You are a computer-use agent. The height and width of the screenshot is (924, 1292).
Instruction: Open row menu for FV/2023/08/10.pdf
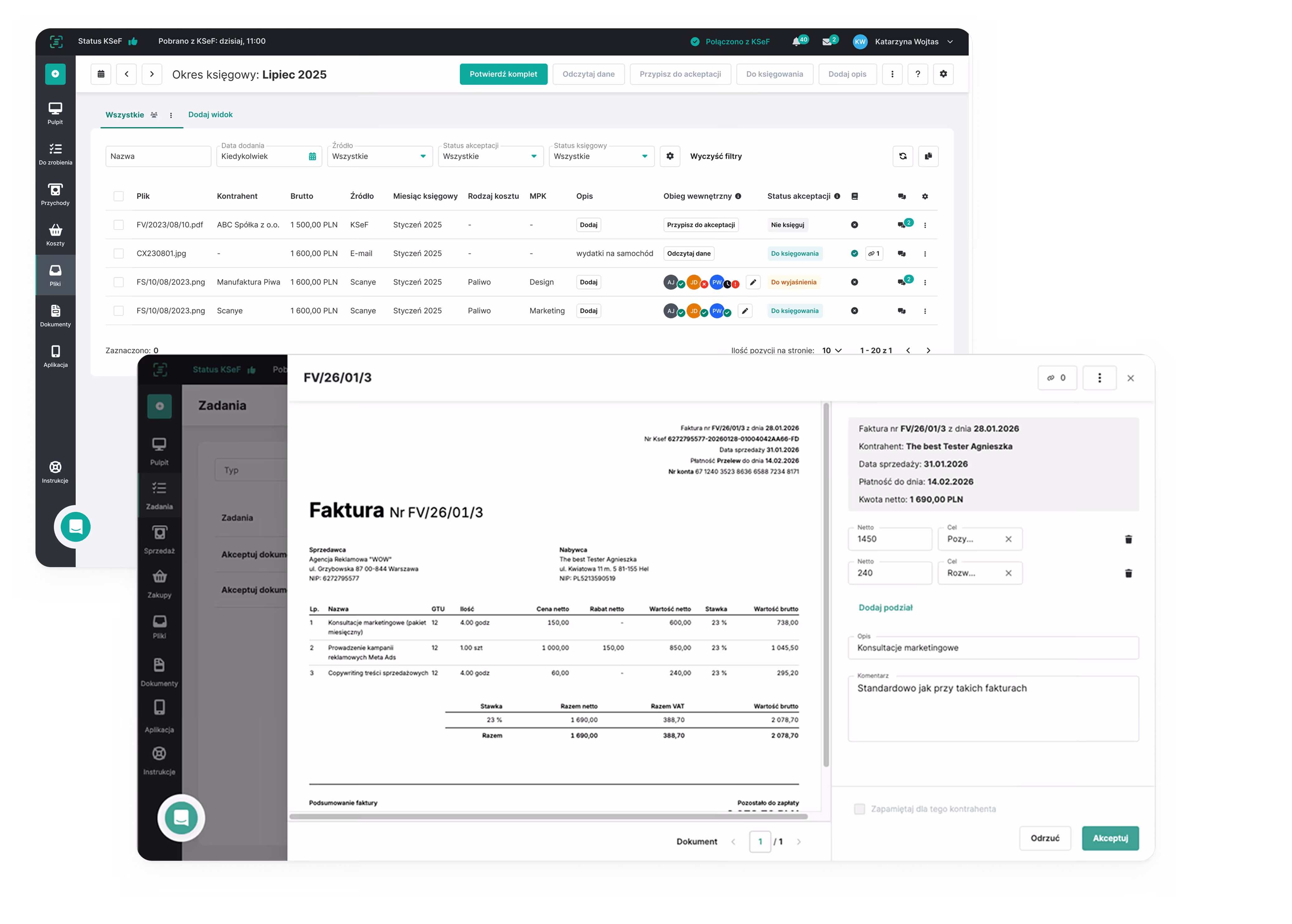pos(924,225)
